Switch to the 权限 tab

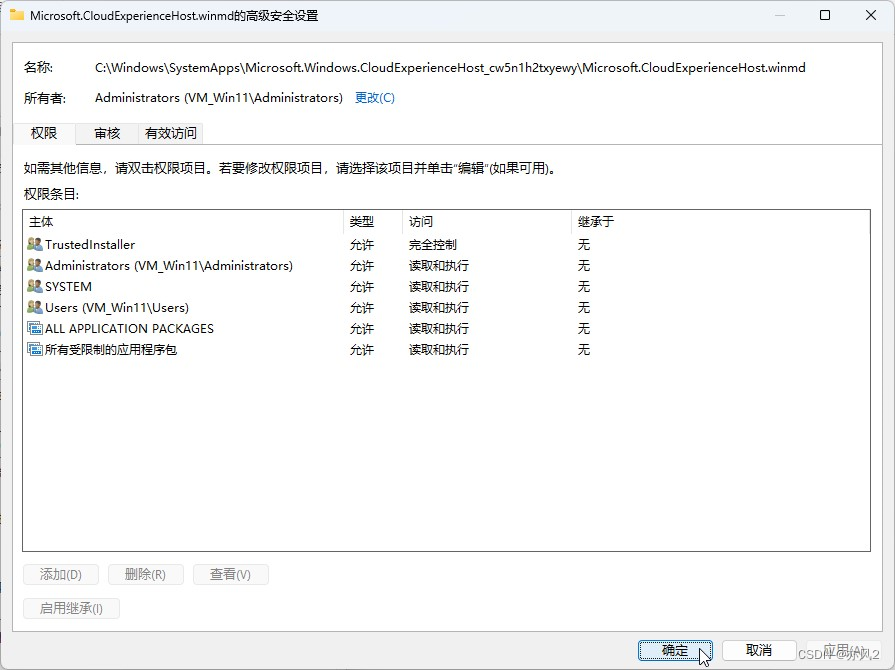tap(44, 133)
